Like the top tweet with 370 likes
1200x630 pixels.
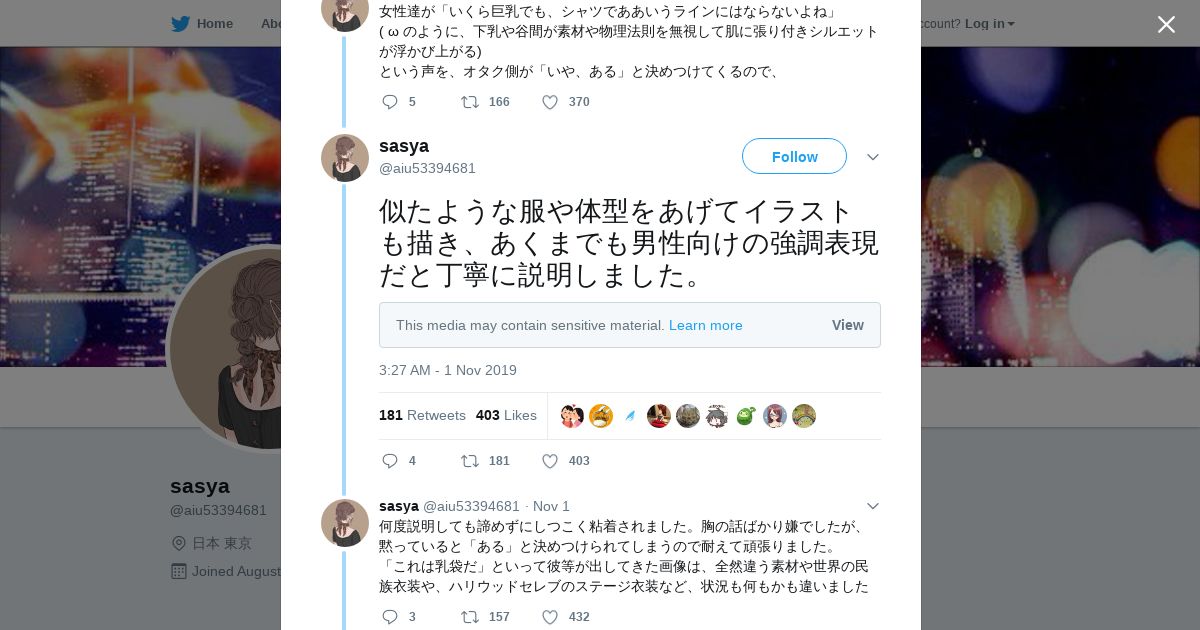pos(550,102)
